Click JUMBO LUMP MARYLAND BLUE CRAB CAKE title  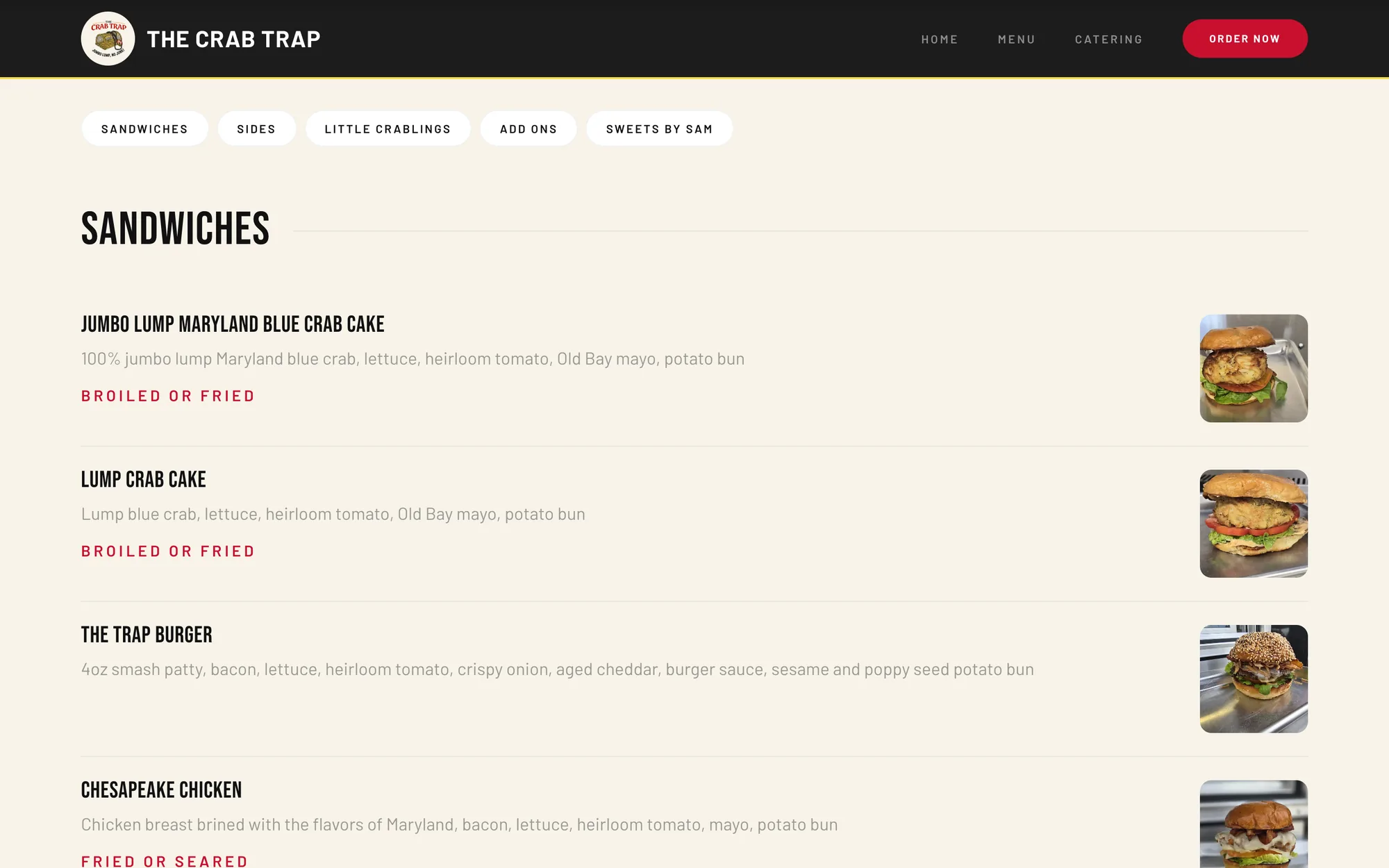tap(233, 324)
